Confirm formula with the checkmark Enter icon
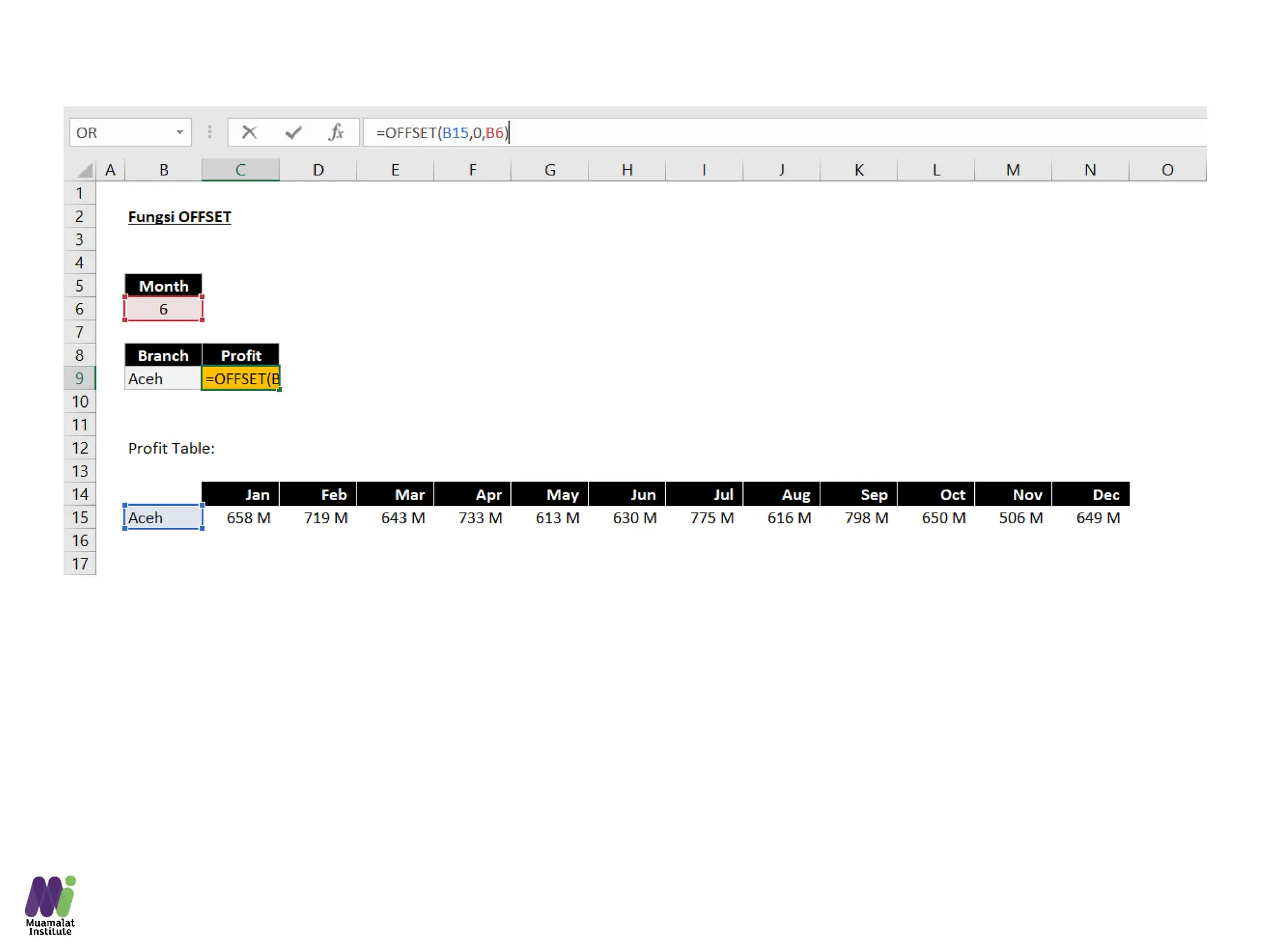 click(x=293, y=132)
